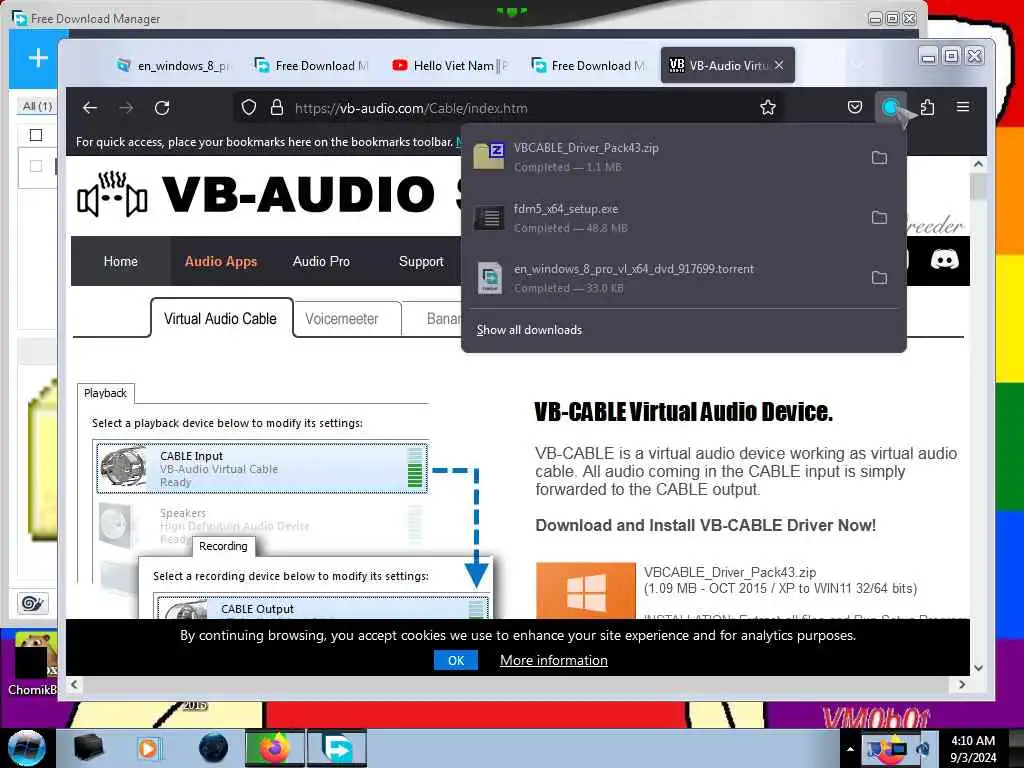Open media player taskbar icon
This screenshot has width=1024, height=768.
pos(148,748)
